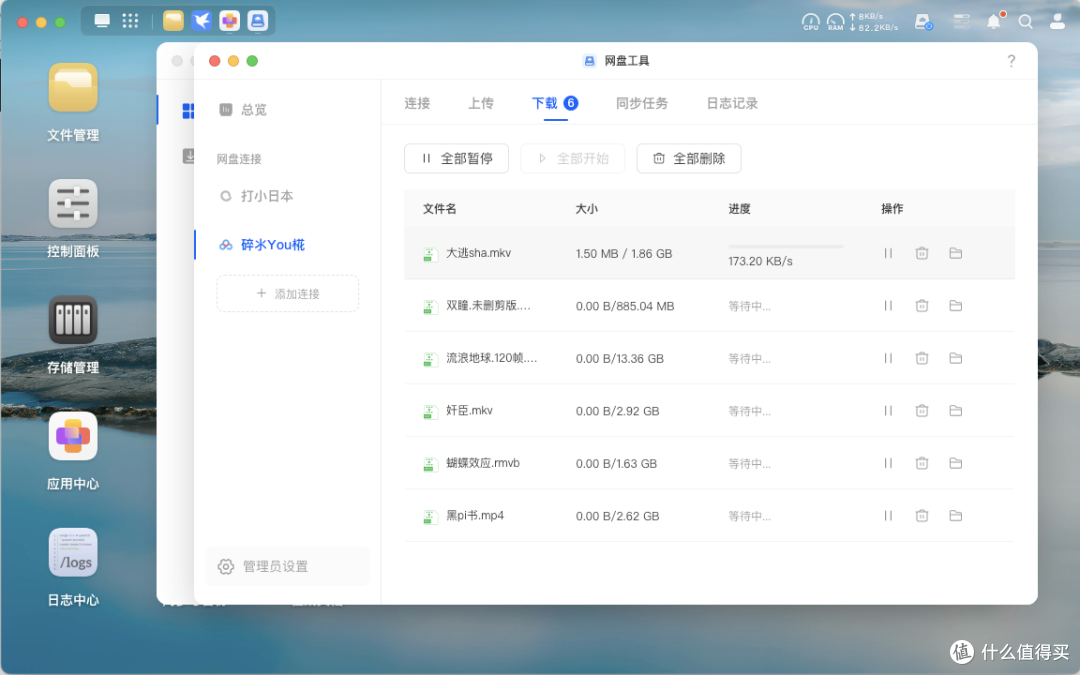
Task: Pause the 黑pi书.mp4 download
Action: click(888, 515)
